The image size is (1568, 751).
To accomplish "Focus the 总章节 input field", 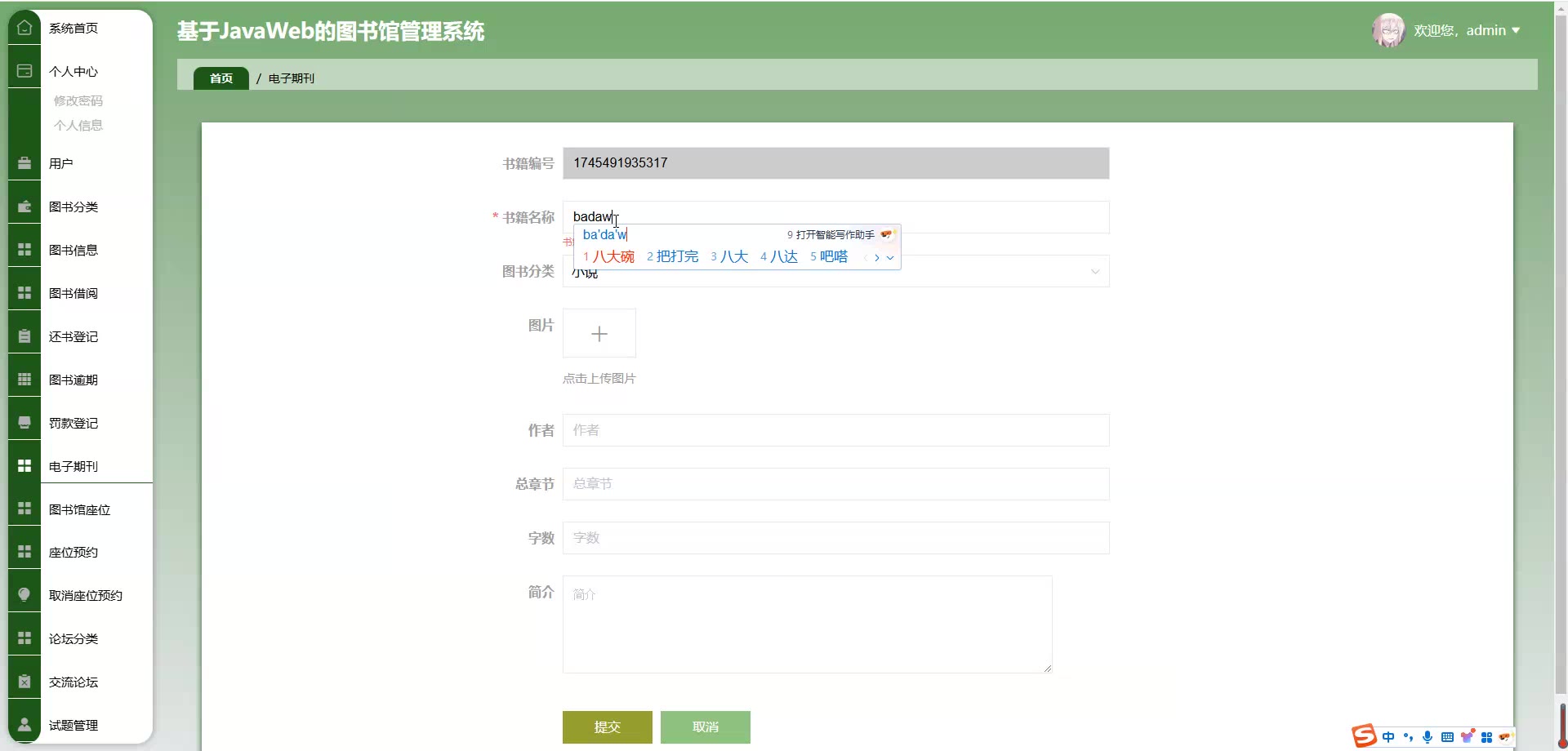I will coord(835,484).
